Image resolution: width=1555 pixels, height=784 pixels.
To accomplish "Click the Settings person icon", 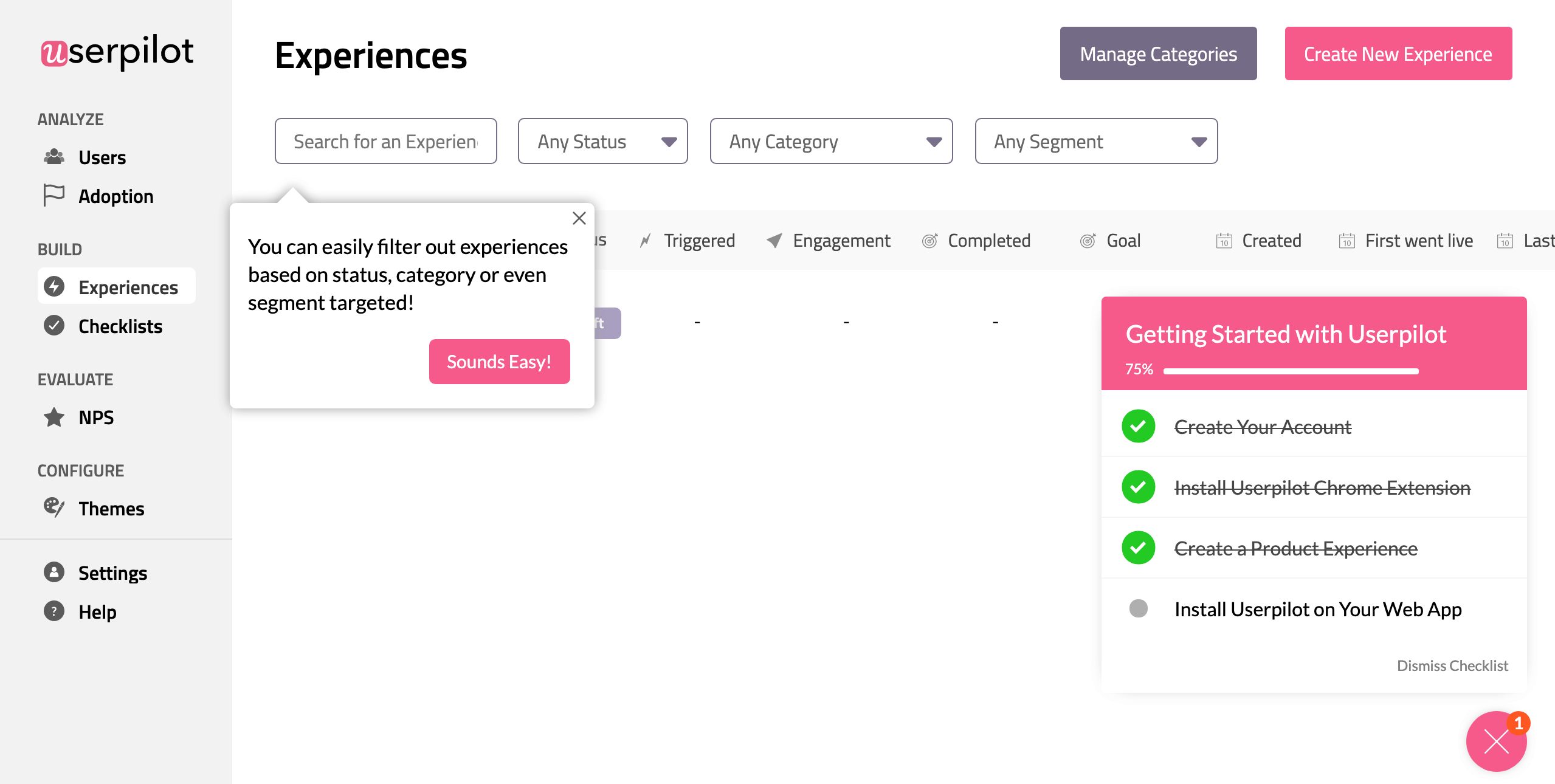I will click(x=53, y=572).
